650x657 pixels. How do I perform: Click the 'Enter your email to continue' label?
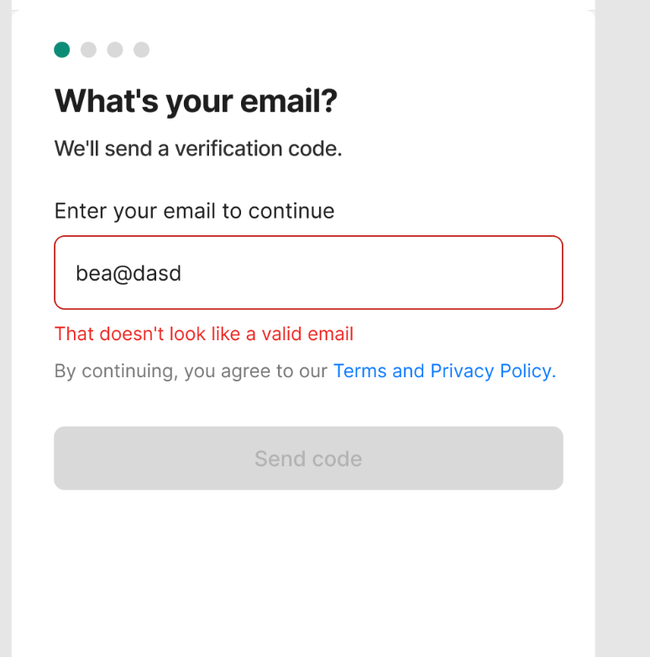(194, 211)
